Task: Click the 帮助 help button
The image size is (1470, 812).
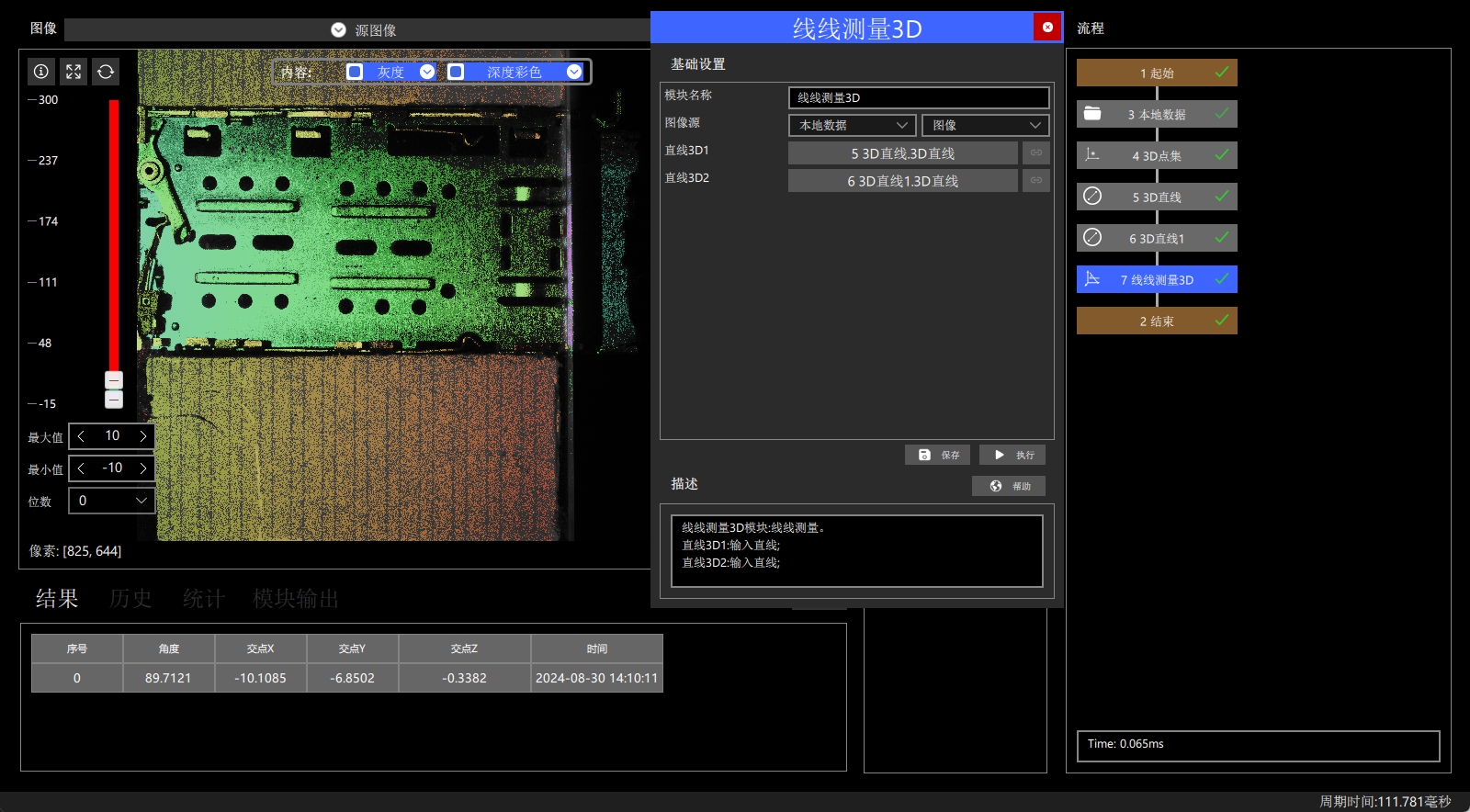Action: [x=1009, y=486]
